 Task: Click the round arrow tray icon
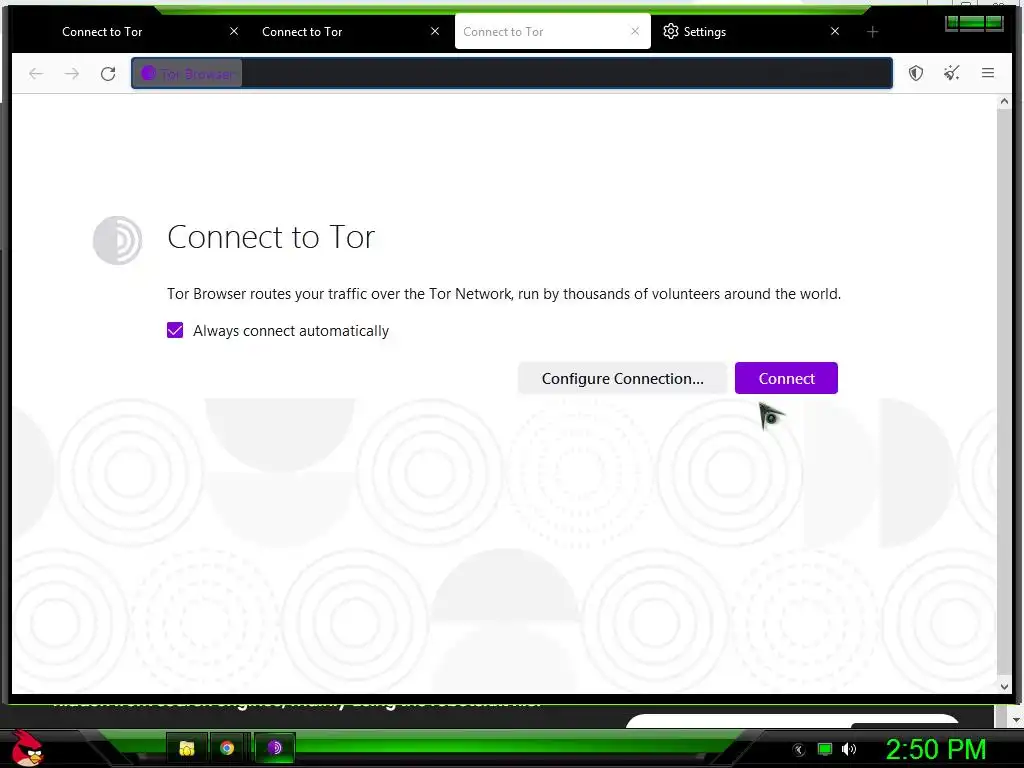click(799, 750)
